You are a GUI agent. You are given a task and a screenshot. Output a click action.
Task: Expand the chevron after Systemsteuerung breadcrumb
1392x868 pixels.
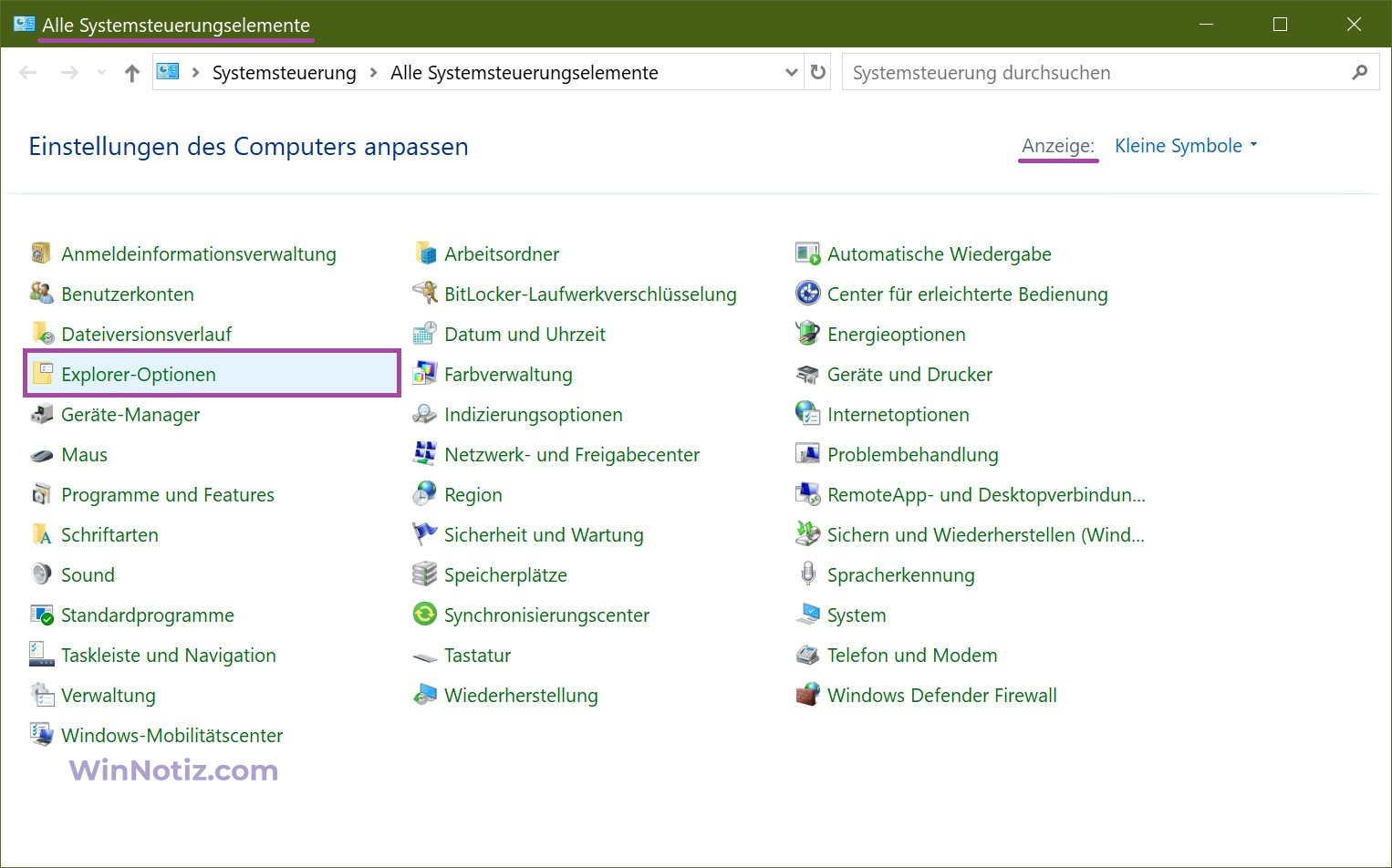click(x=373, y=73)
